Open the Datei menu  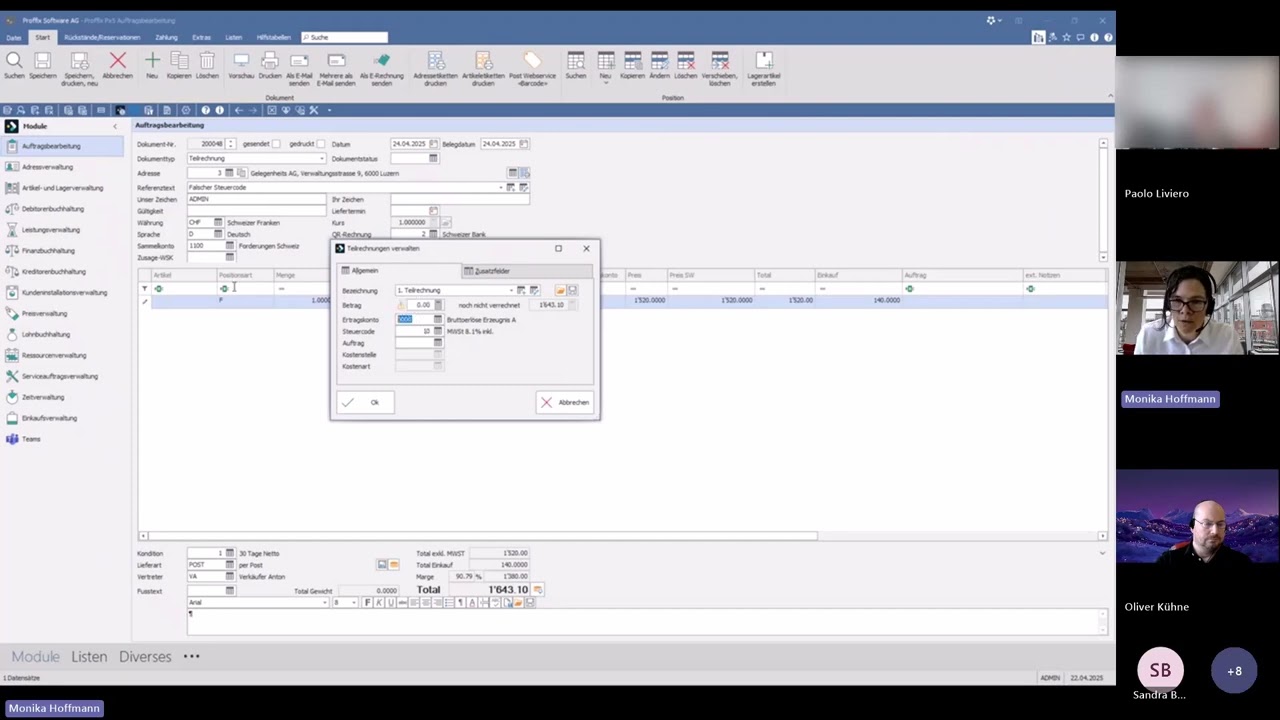click(14, 37)
